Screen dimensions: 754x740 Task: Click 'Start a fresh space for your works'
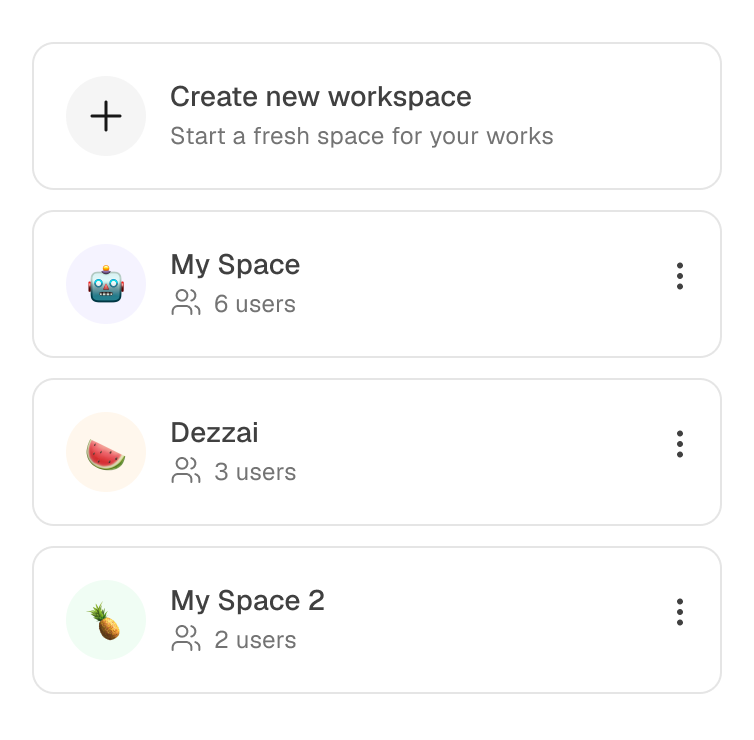[361, 136]
